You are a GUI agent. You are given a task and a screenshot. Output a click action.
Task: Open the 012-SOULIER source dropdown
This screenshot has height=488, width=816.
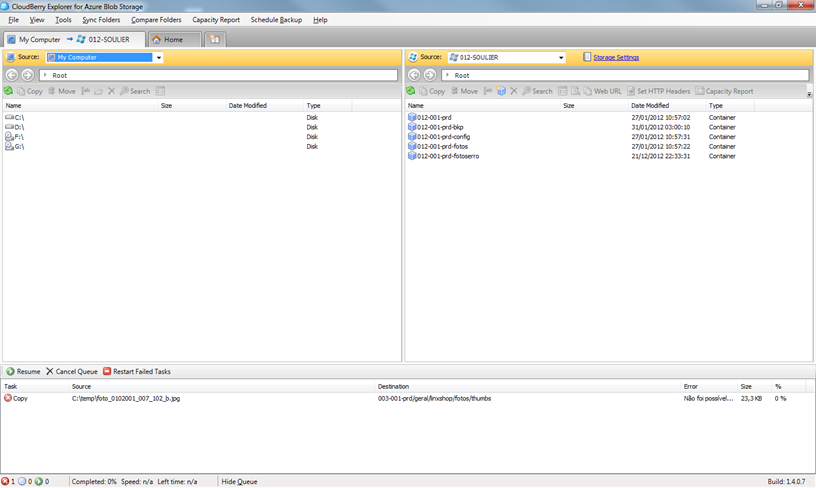pyautogui.click(x=561, y=58)
